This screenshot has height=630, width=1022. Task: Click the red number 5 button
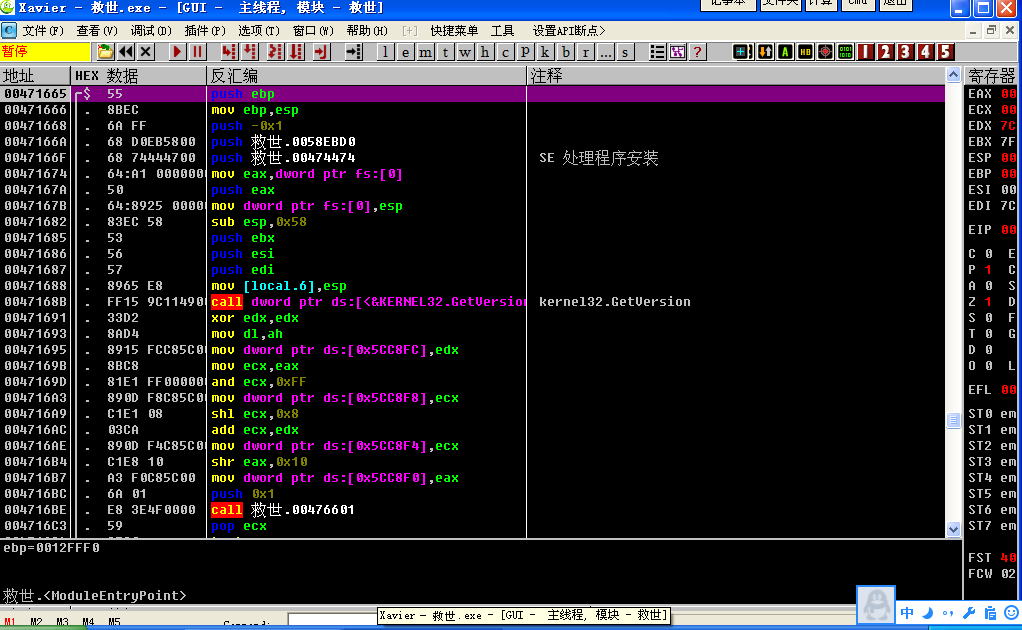[946, 52]
